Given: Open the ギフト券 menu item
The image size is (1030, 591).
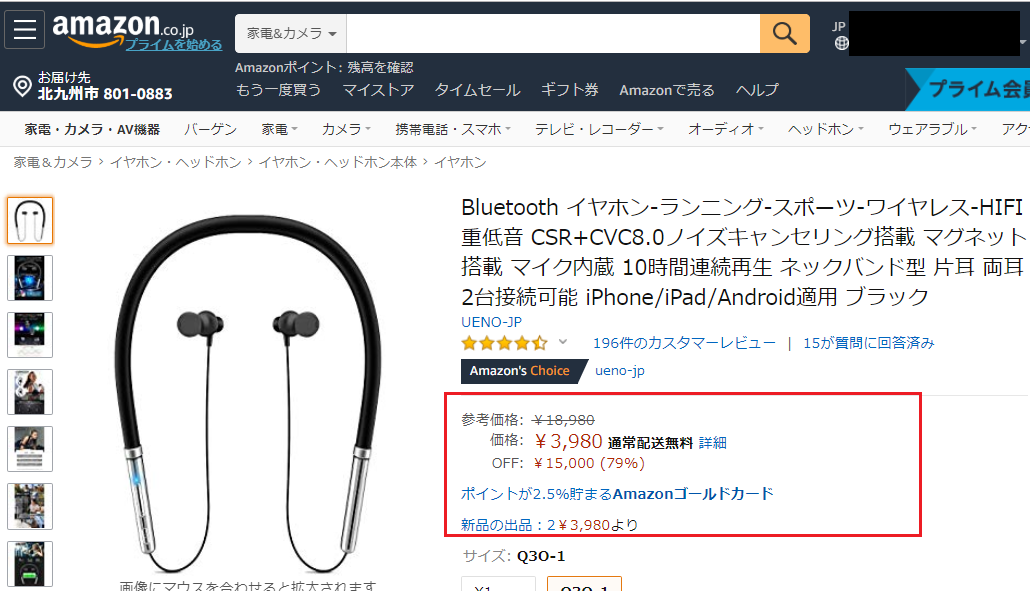Looking at the screenshot, I should coord(570,90).
